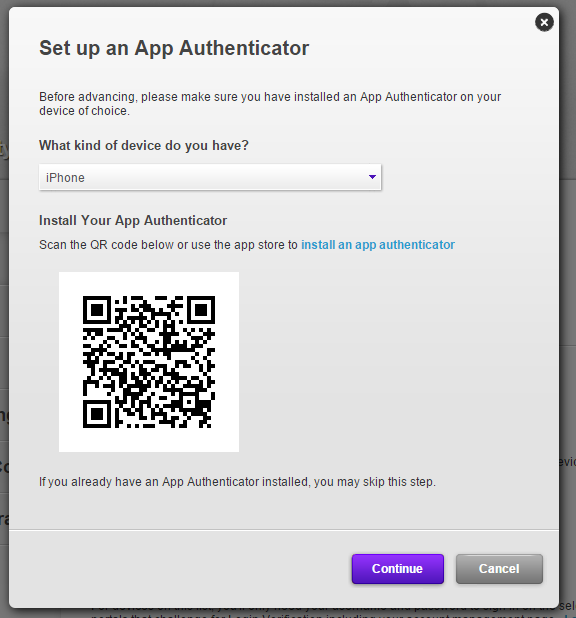Close the App Authenticator dialog with X icon
576x618 pixels.
tap(544, 22)
